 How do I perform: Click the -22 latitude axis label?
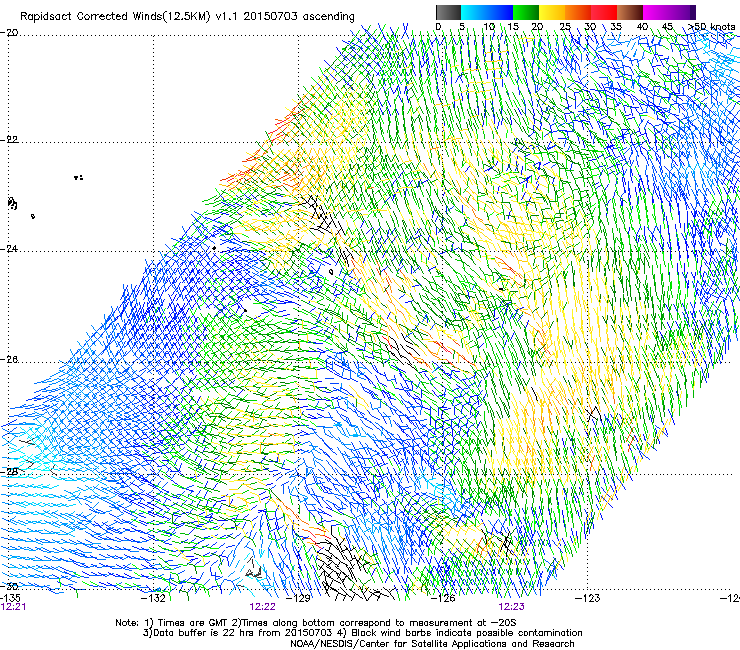(9, 140)
